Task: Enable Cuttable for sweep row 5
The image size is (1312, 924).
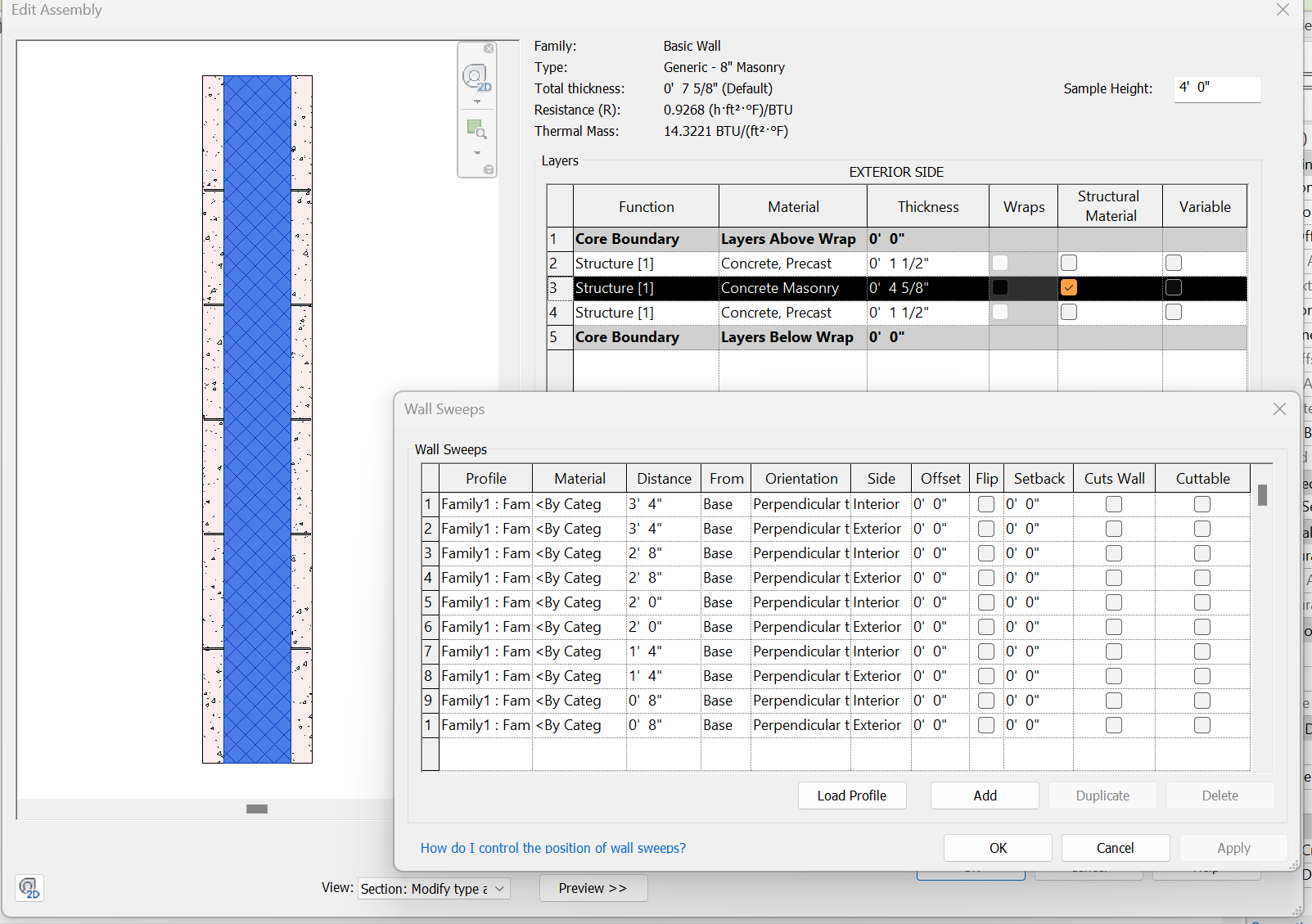Action: [1202, 602]
